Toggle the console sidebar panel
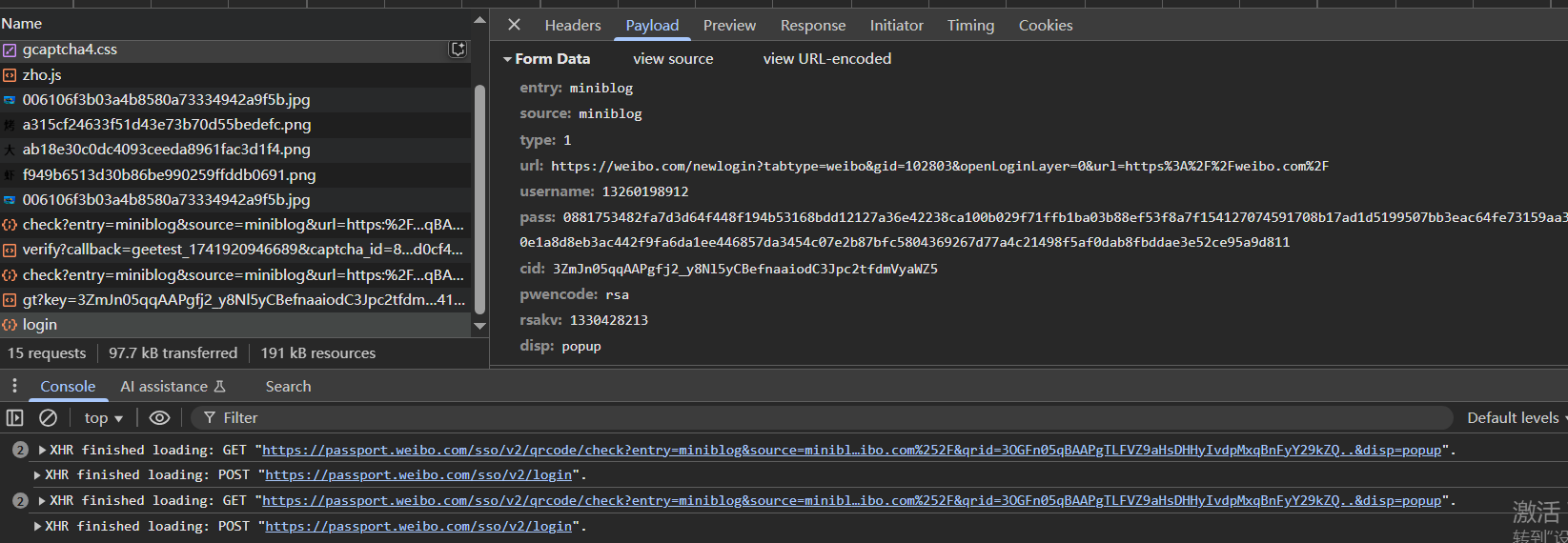This screenshot has width=1568, height=543. click(15, 417)
